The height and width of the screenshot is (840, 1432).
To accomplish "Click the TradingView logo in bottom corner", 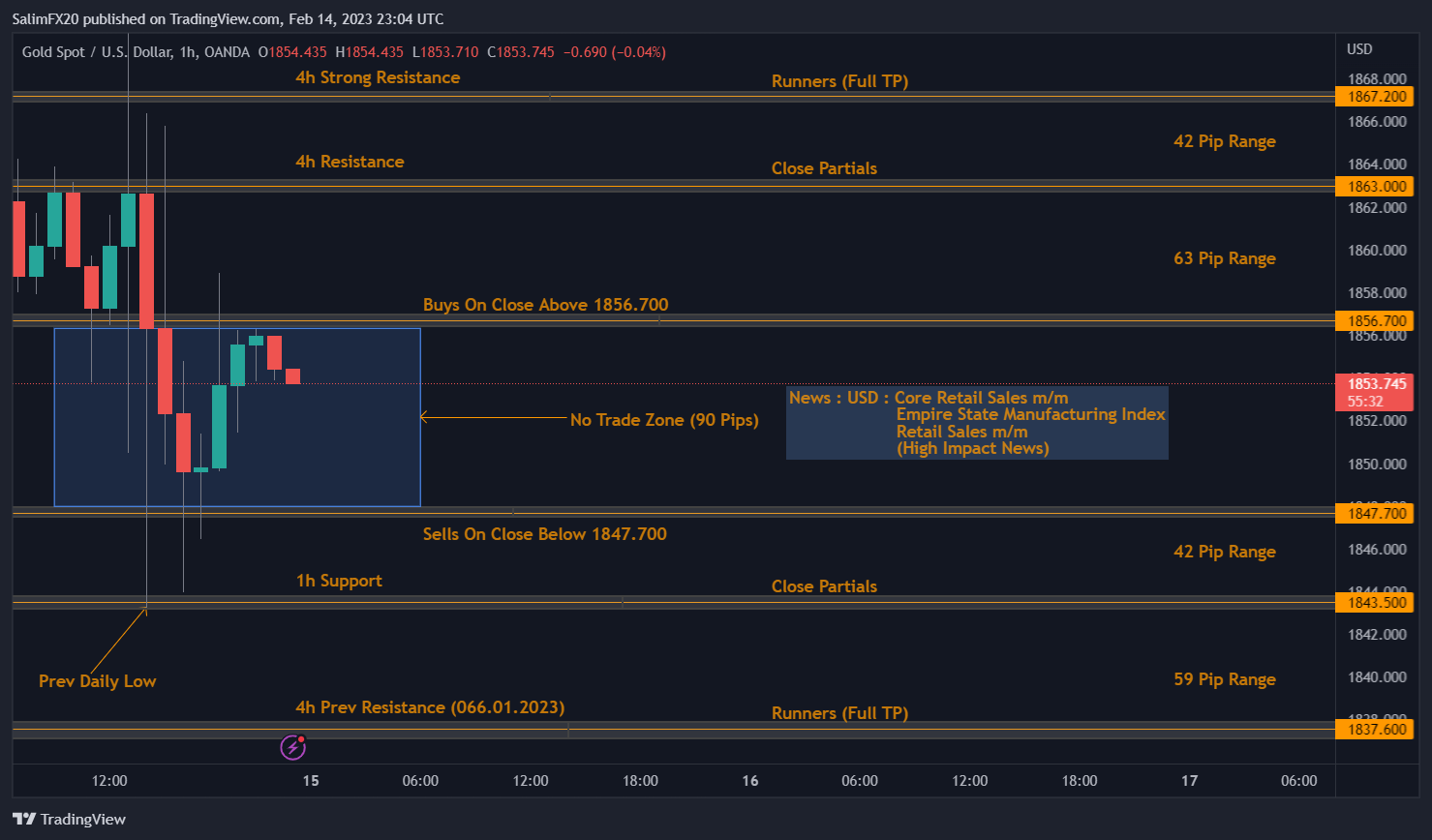I will (x=68, y=819).
